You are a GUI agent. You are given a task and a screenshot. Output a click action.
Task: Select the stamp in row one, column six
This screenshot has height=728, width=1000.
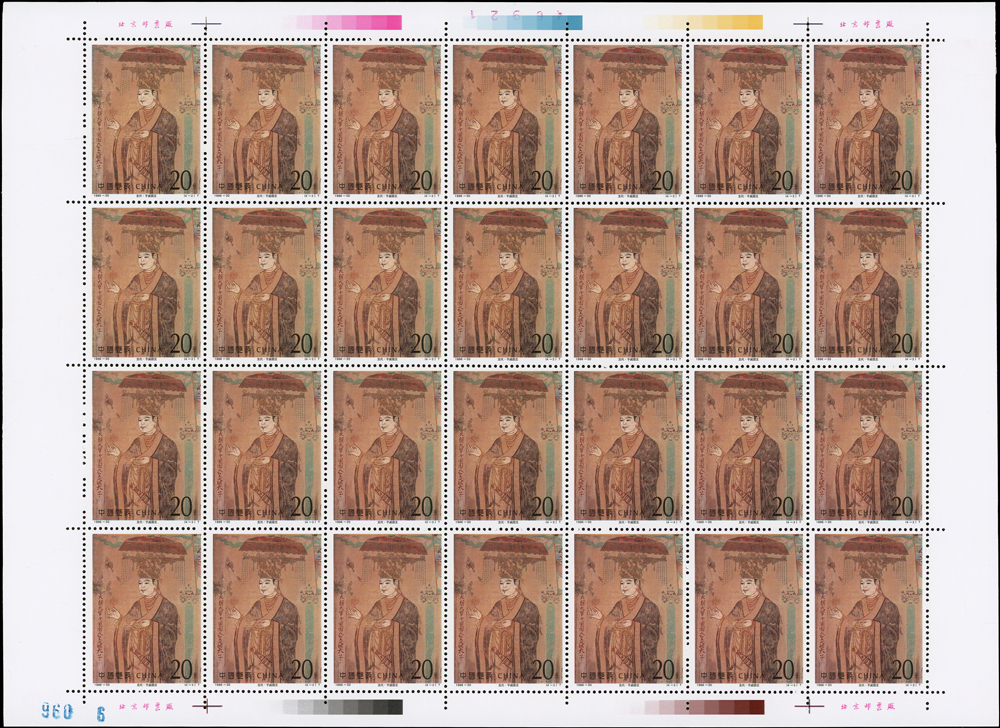pyautogui.click(x=748, y=120)
